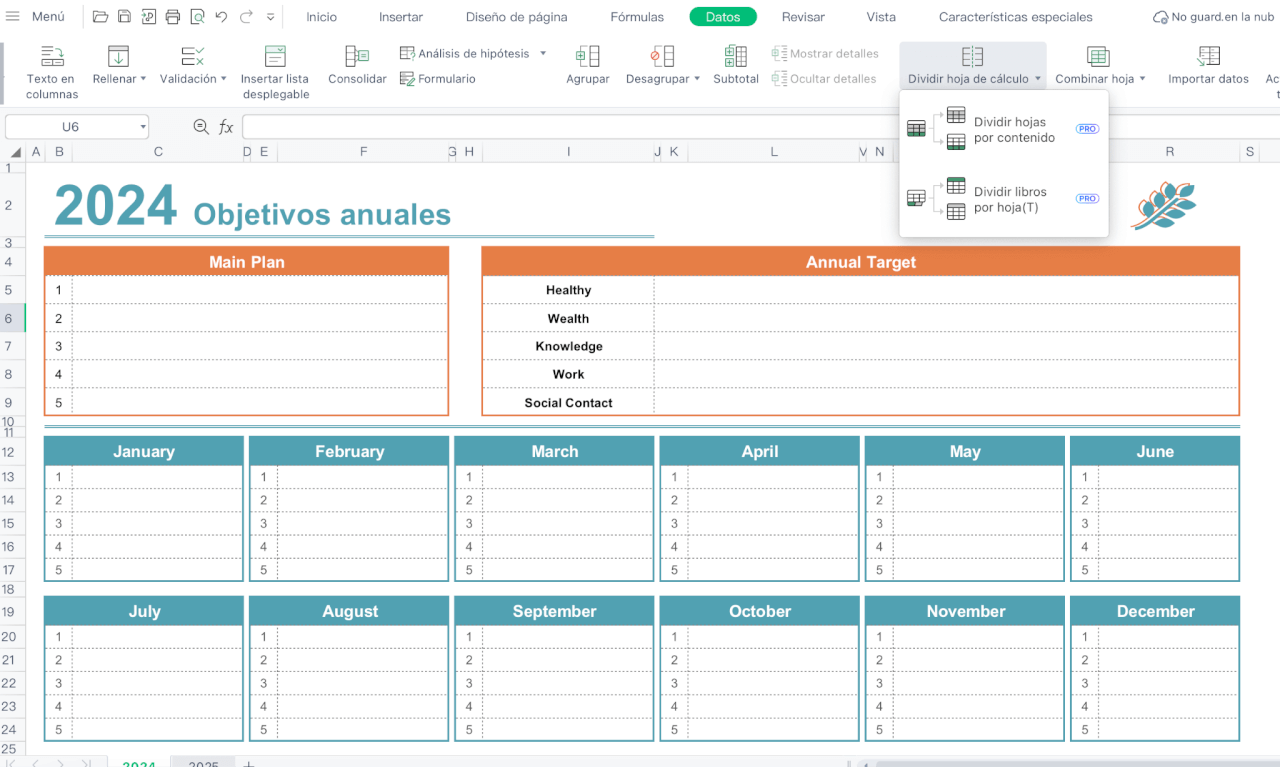Image resolution: width=1280 pixels, height=767 pixels.
Task: Open the Fórmulas ribbon tab
Action: (637, 17)
